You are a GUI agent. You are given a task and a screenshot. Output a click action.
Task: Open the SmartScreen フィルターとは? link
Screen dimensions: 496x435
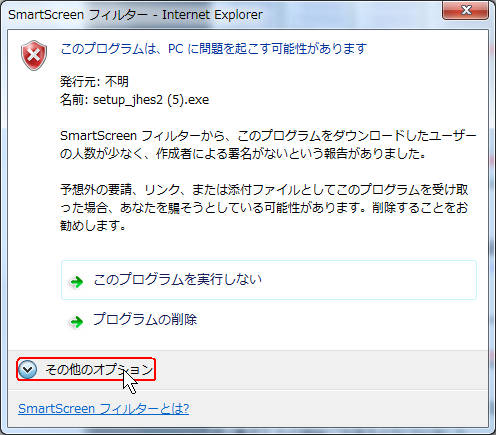point(104,409)
